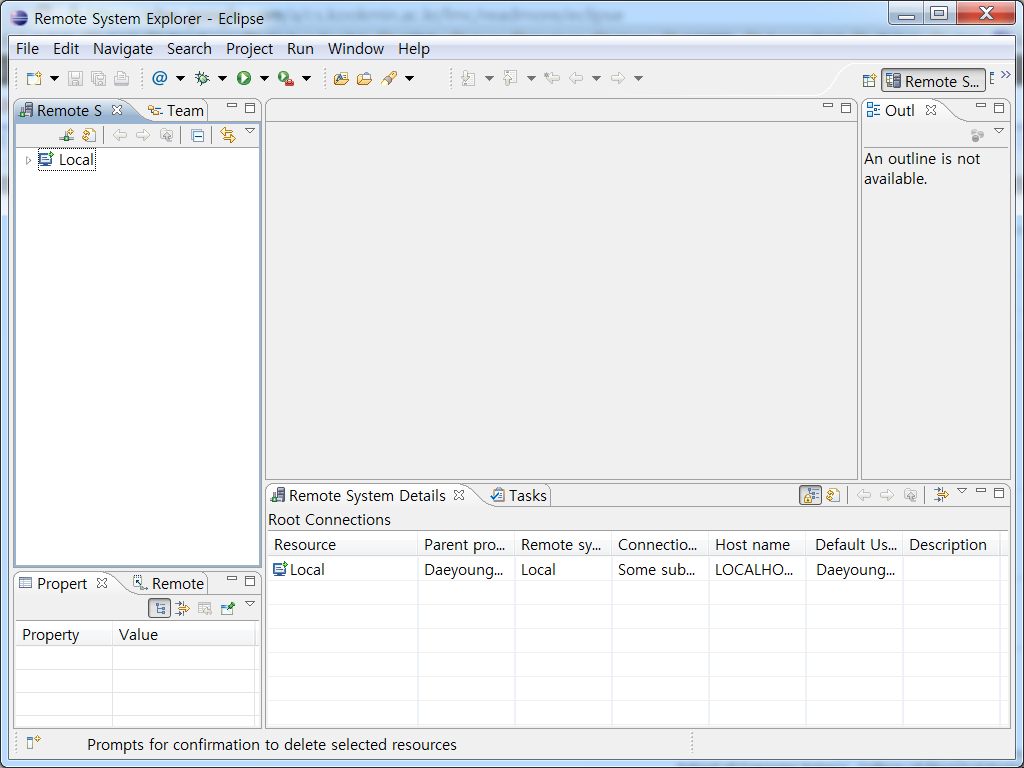
Task: Open the Search menu
Action: point(189,49)
